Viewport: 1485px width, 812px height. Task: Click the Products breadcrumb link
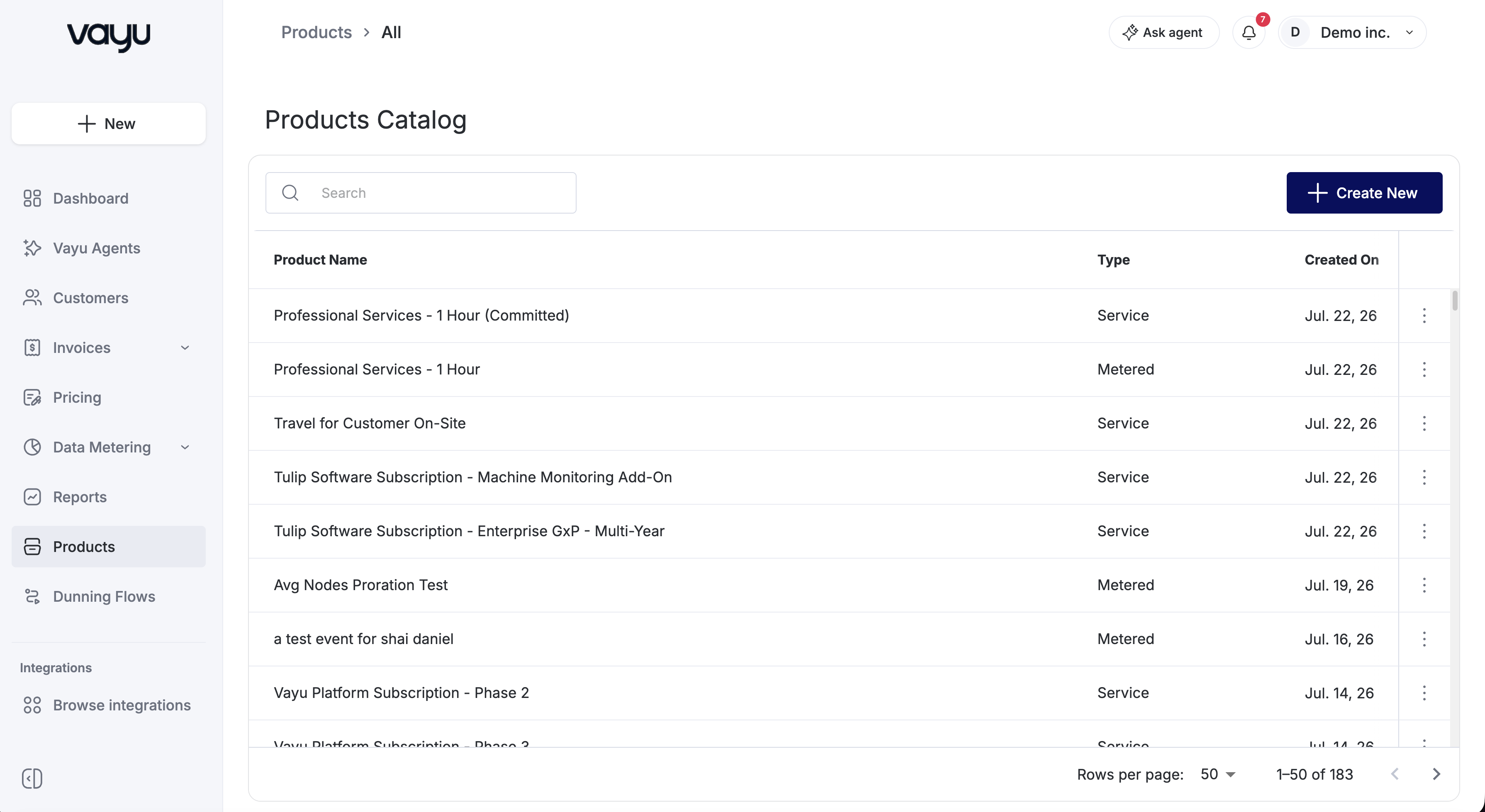coord(316,32)
